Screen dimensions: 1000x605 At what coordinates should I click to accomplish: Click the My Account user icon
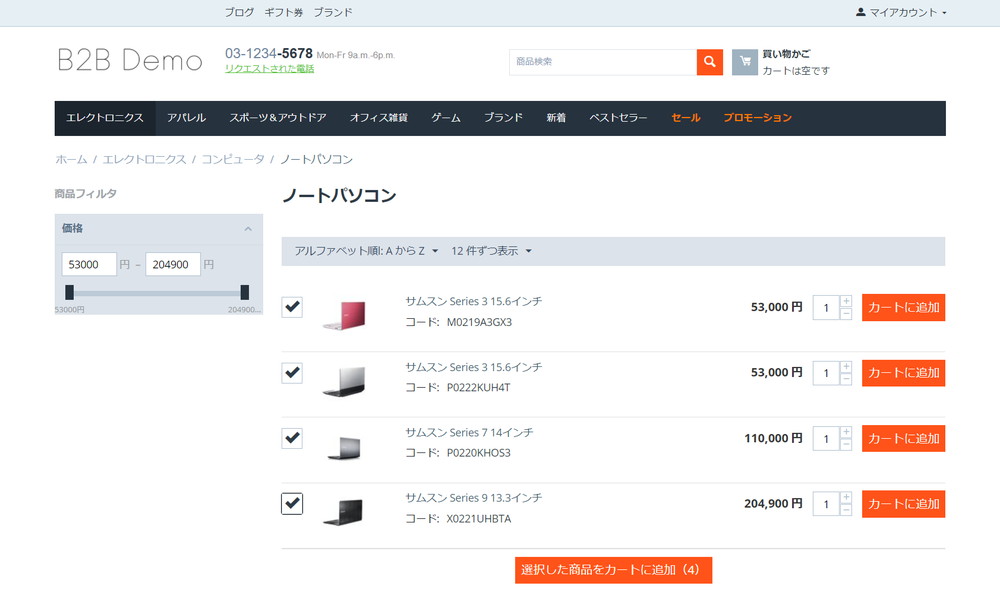click(x=860, y=12)
